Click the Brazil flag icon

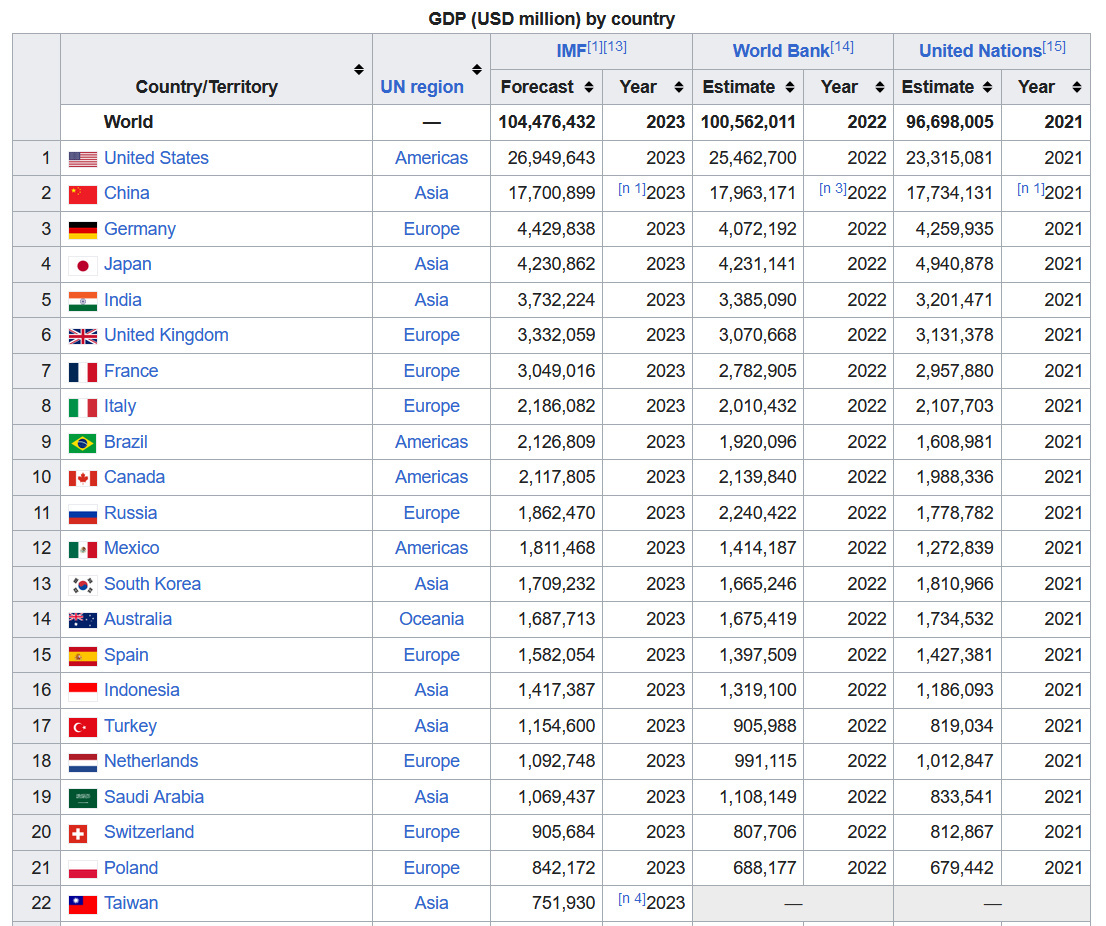click(82, 443)
